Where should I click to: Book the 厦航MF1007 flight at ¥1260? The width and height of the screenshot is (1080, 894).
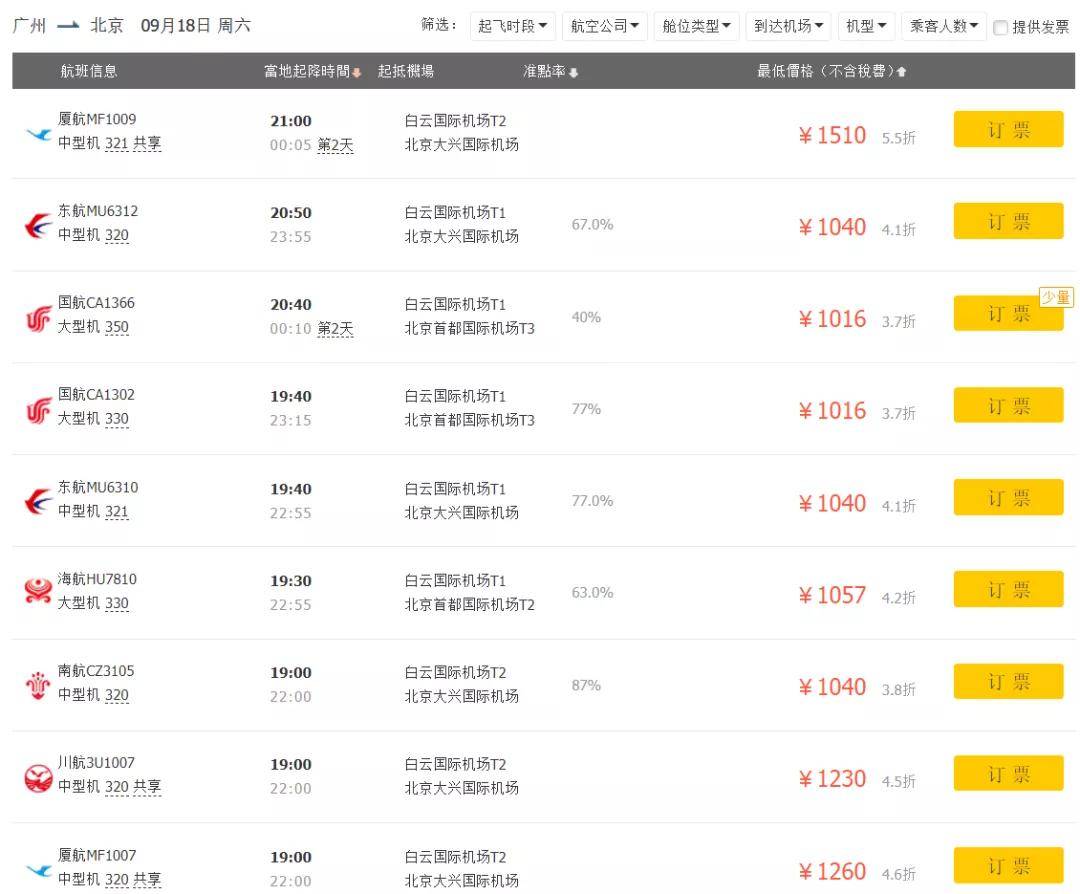pyautogui.click(x=1008, y=865)
